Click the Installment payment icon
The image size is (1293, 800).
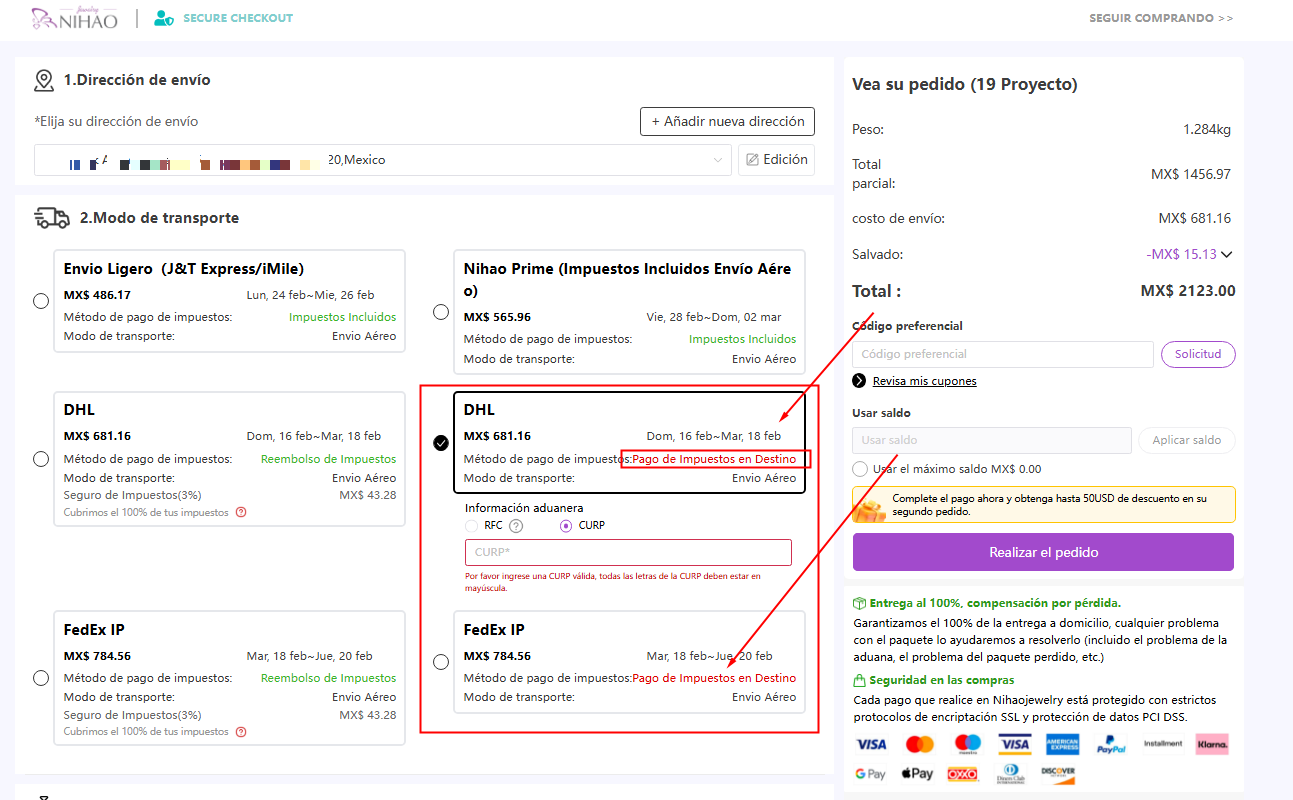click(x=1163, y=744)
